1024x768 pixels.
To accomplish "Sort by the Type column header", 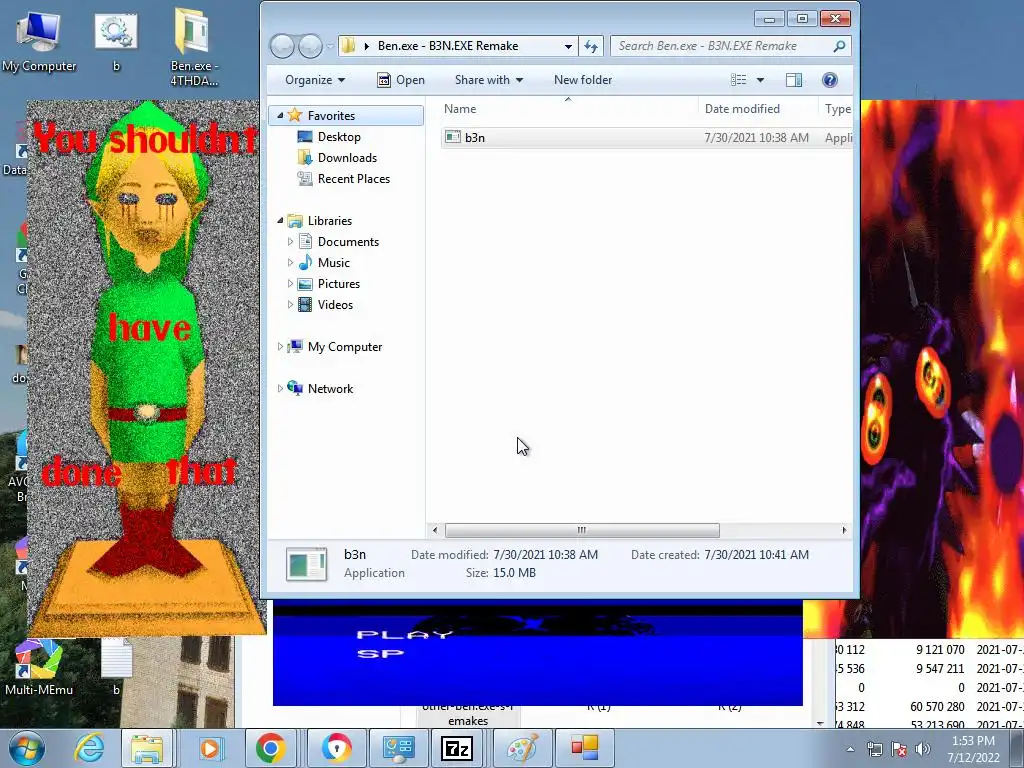I will pyautogui.click(x=837, y=109).
